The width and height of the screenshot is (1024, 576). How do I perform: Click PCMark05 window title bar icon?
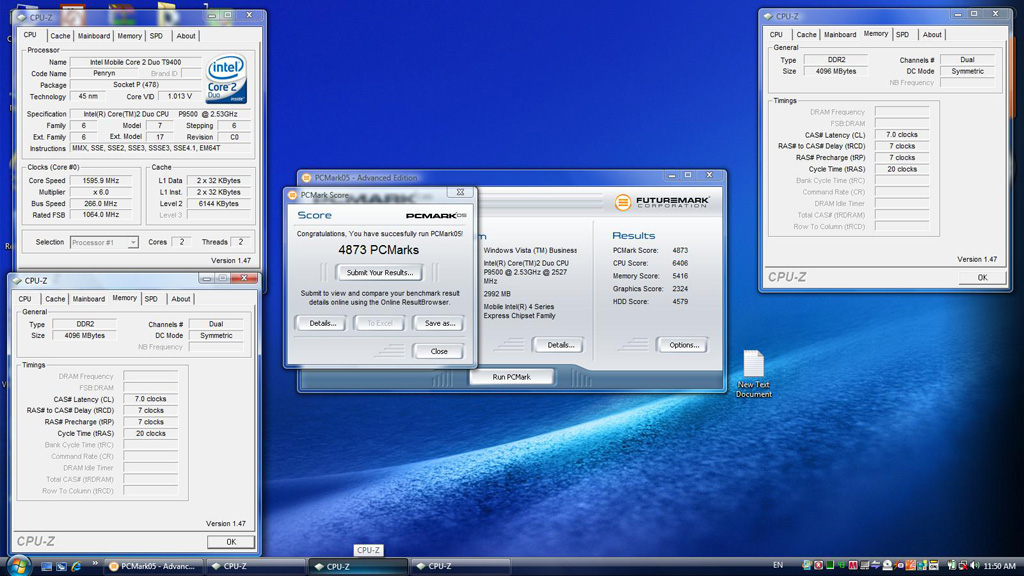point(306,178)
